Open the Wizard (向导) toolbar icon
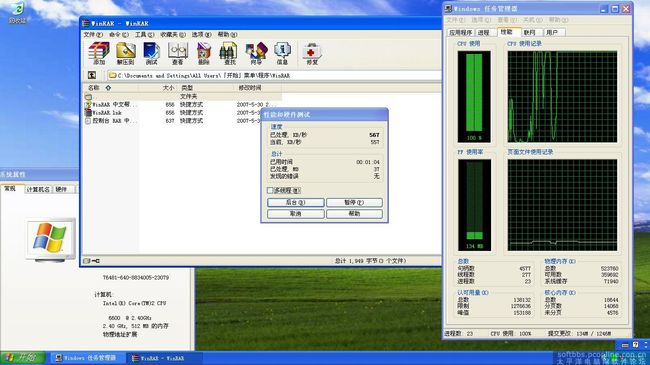Screen dimensions: 650x365 point(256,53)
